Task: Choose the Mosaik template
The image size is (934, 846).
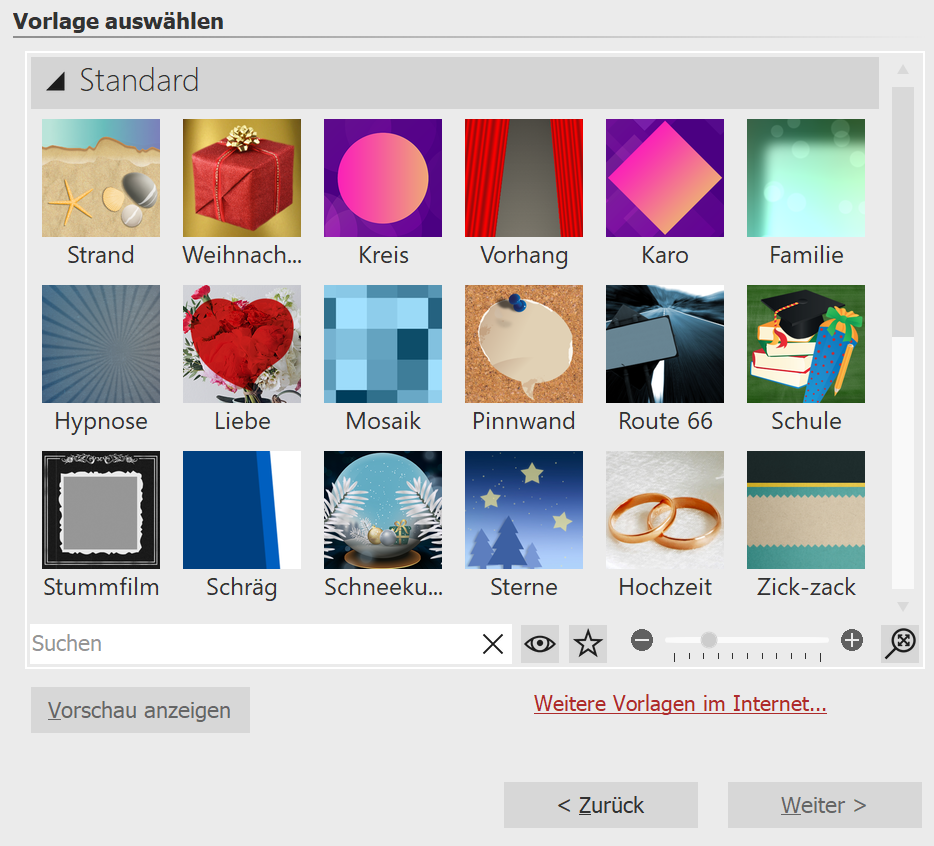Action: click(383, 344)
